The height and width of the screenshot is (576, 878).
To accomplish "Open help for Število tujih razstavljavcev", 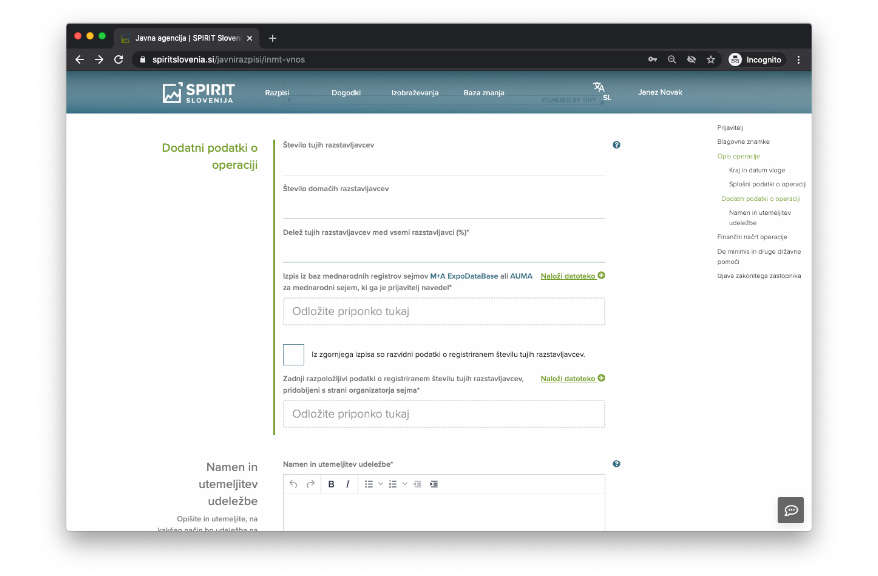I will point(616,145).
